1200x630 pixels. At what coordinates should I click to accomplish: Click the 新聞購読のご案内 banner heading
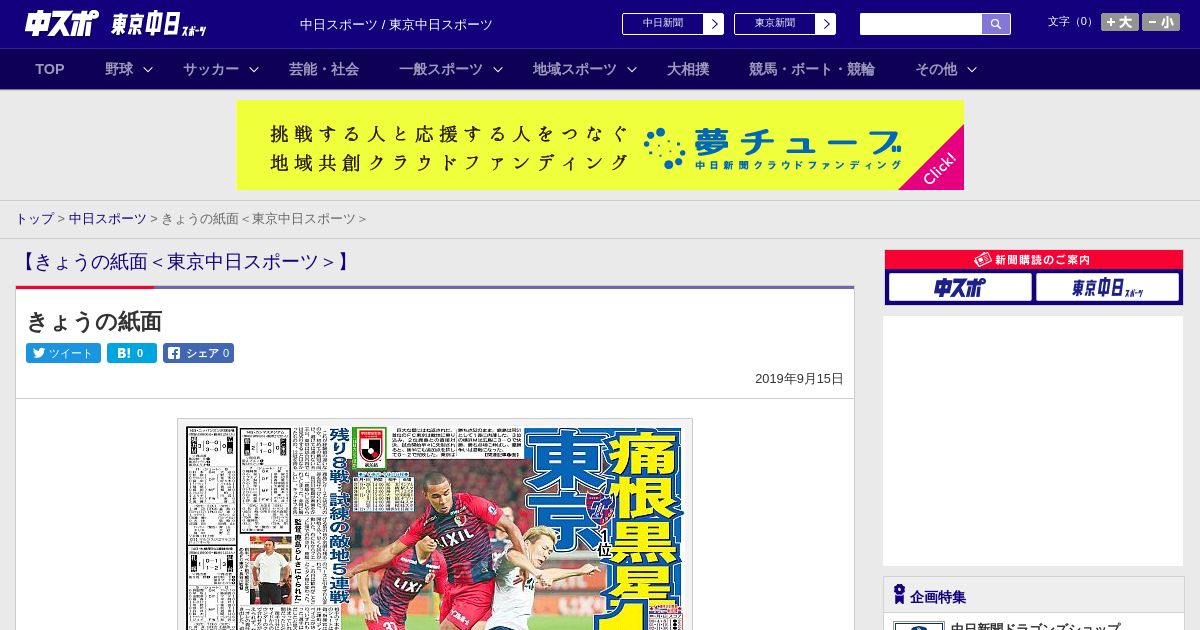tap(1034, 259)
